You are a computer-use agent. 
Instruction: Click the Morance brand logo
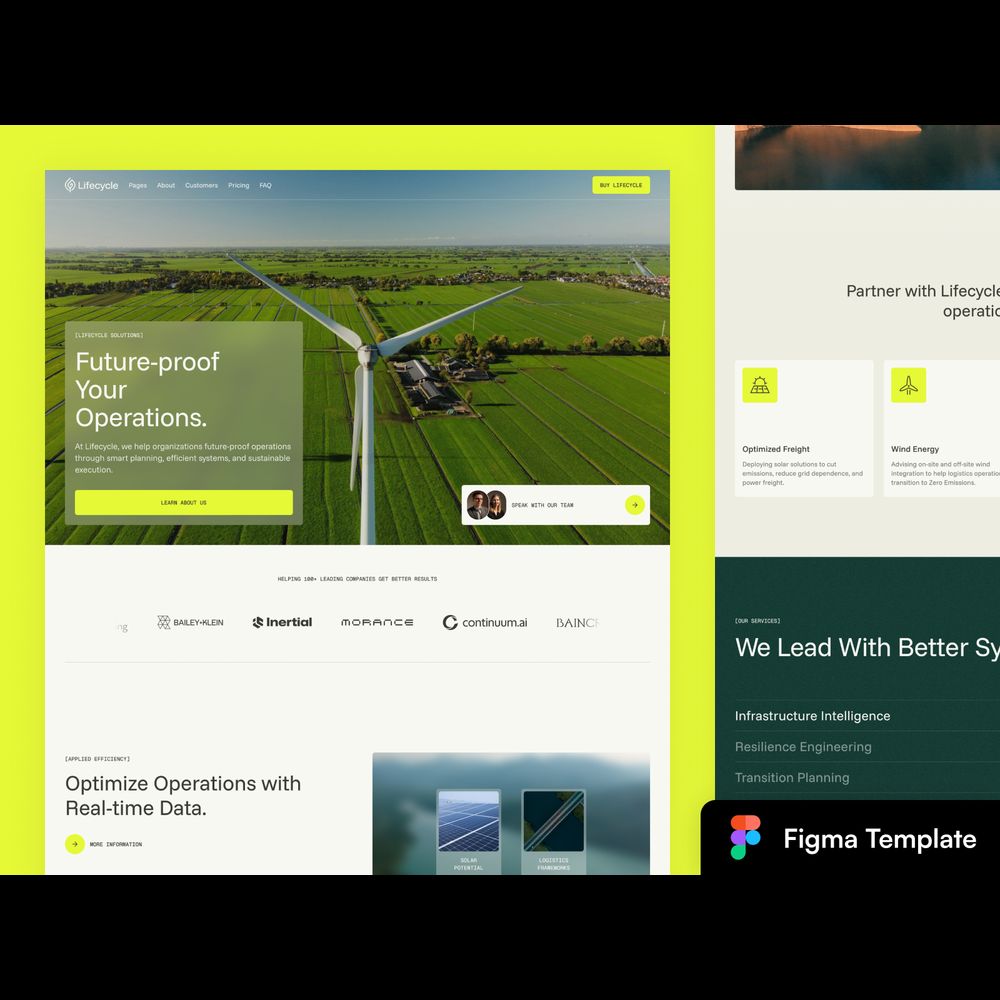click(x=377, y=622)
